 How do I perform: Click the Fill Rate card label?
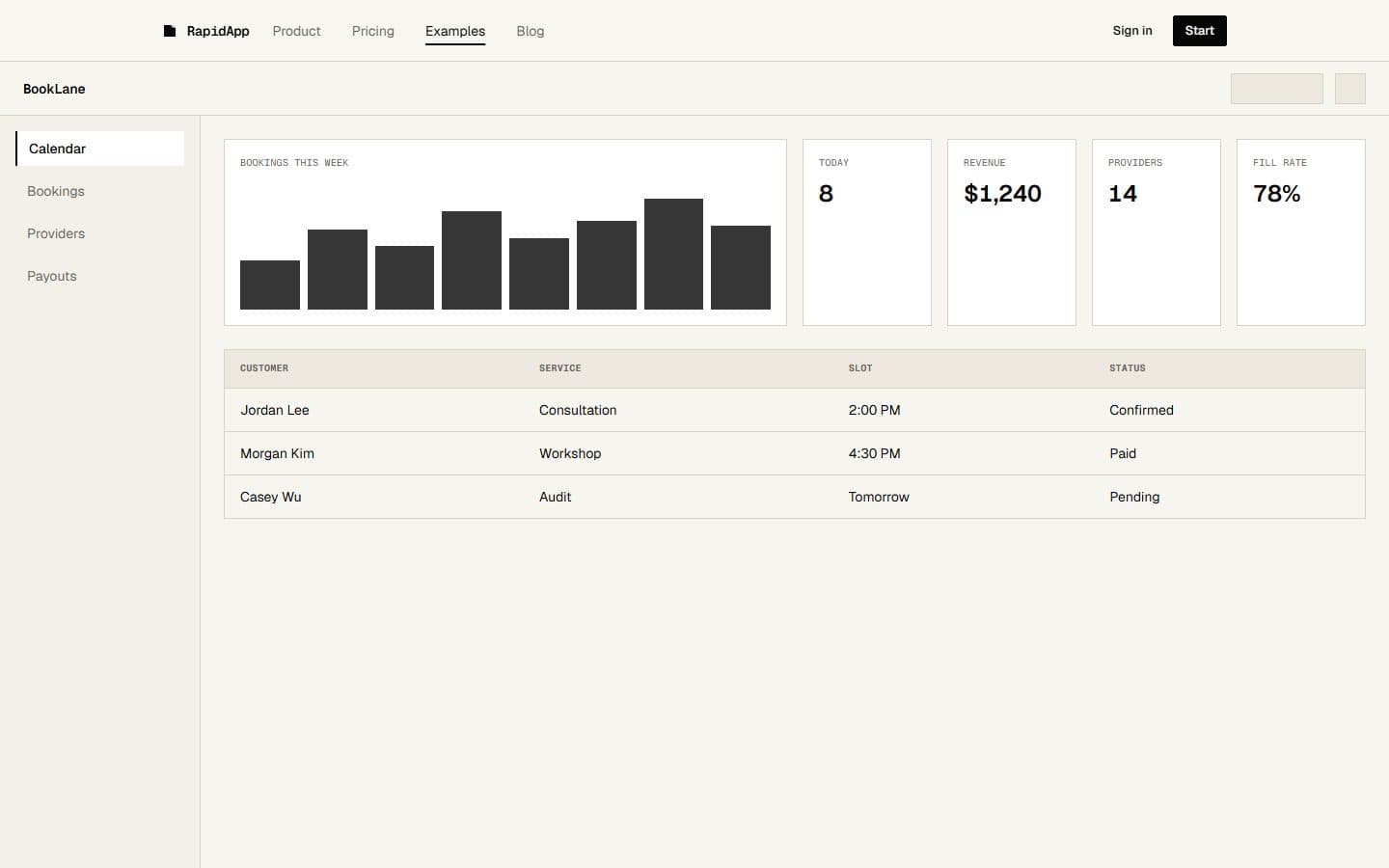[1280, 163]
